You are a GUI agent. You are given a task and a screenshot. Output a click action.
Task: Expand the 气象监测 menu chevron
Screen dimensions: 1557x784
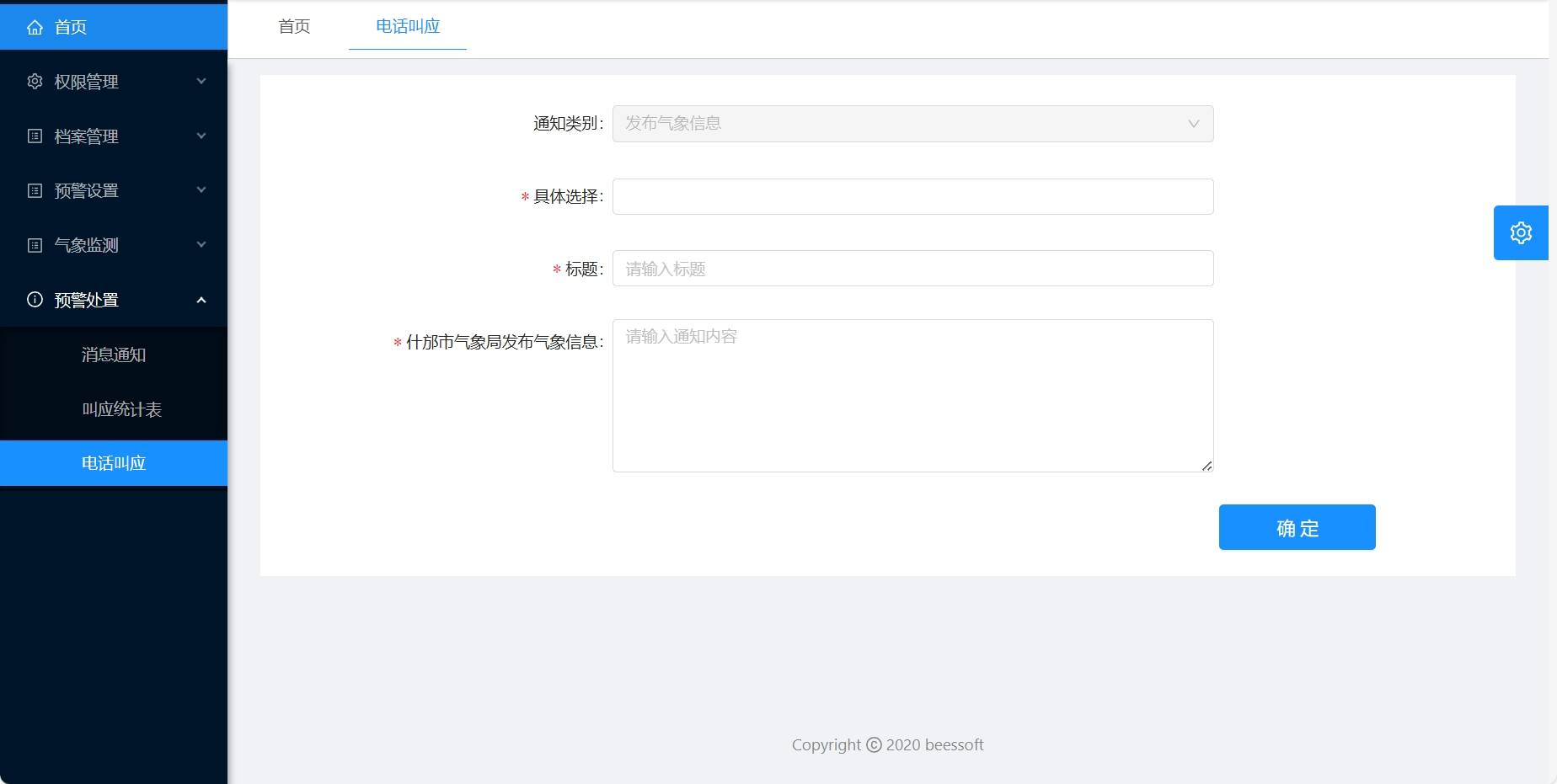201,245
